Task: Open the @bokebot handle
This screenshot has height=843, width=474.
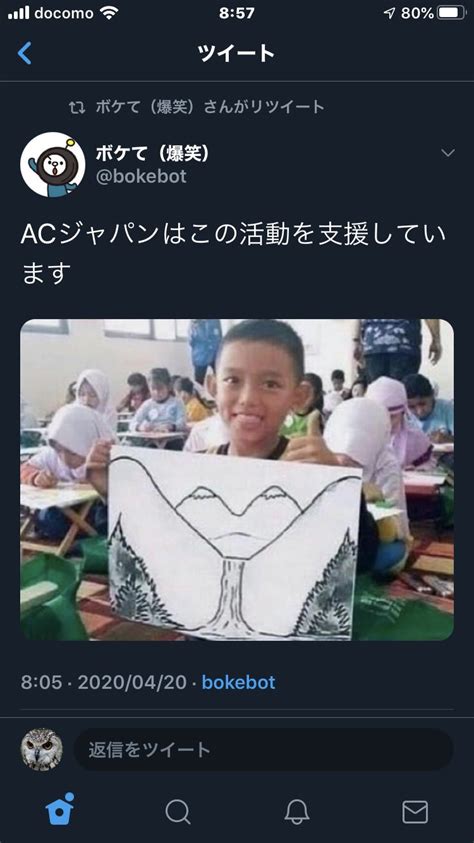Action: click(x=141, y=176)
